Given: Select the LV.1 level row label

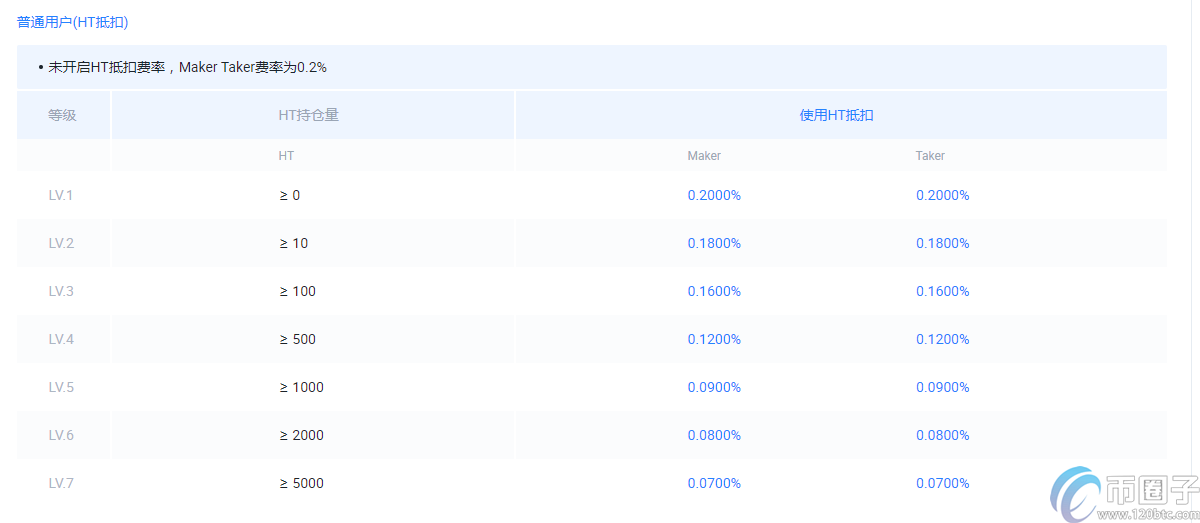Looking at the screenshot, I should [x=61, y=195].
